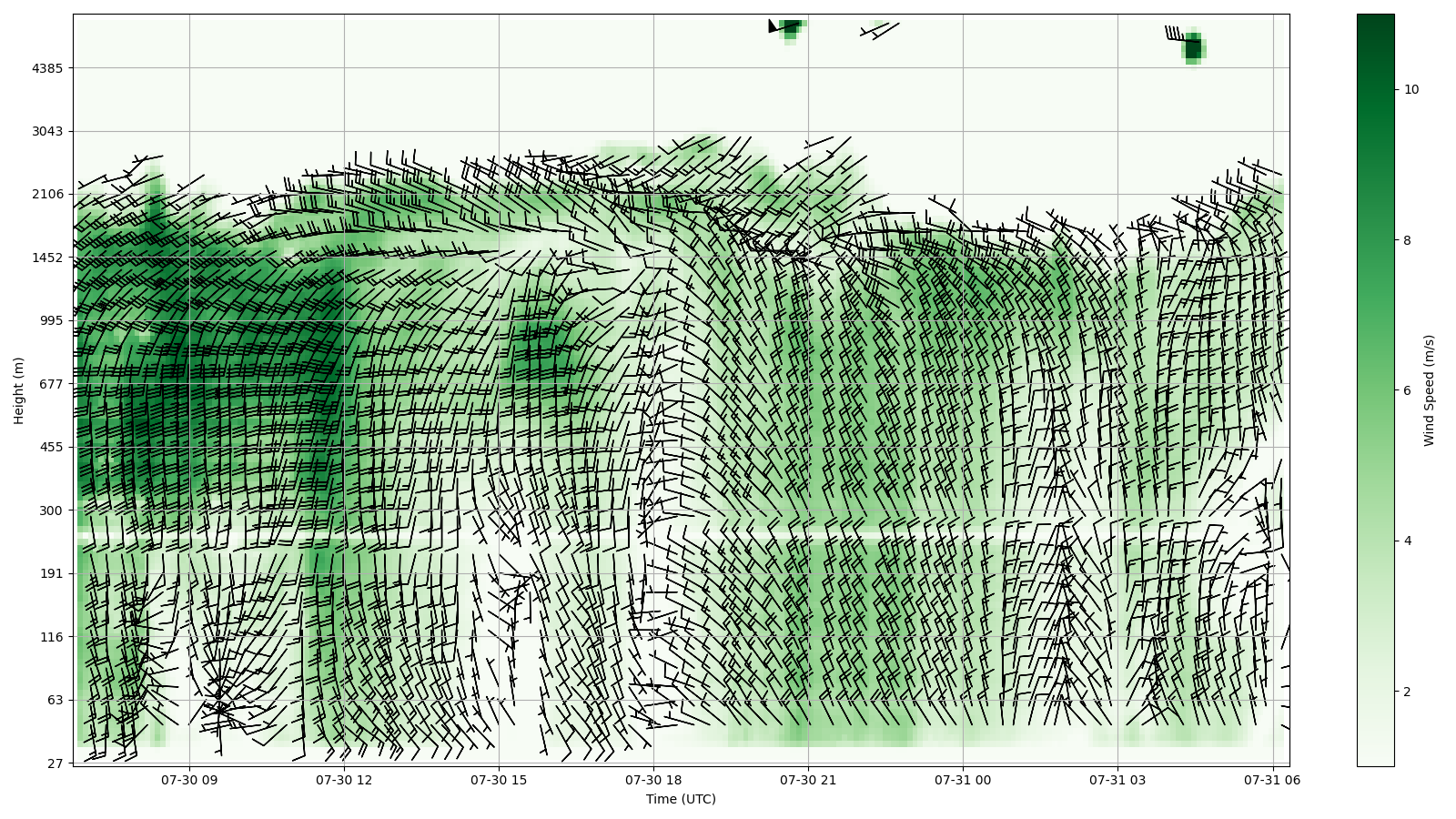Viewport: 1456px width, 819px height.
Task: Select the '07-31 00' time tick label
Action: 963,780
